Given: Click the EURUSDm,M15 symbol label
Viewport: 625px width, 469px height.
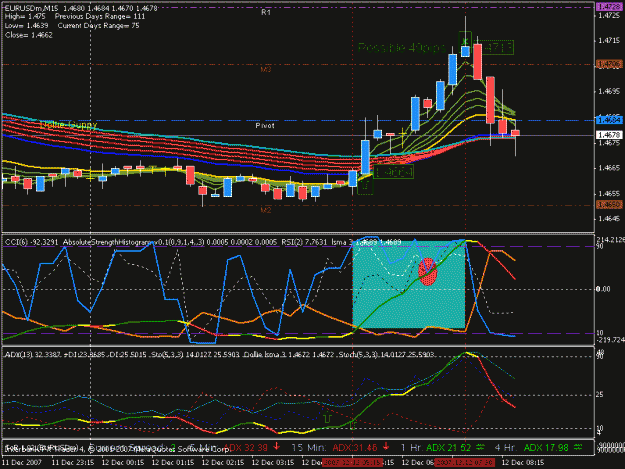Looking at the screenshot, I should tap(31, 8).
